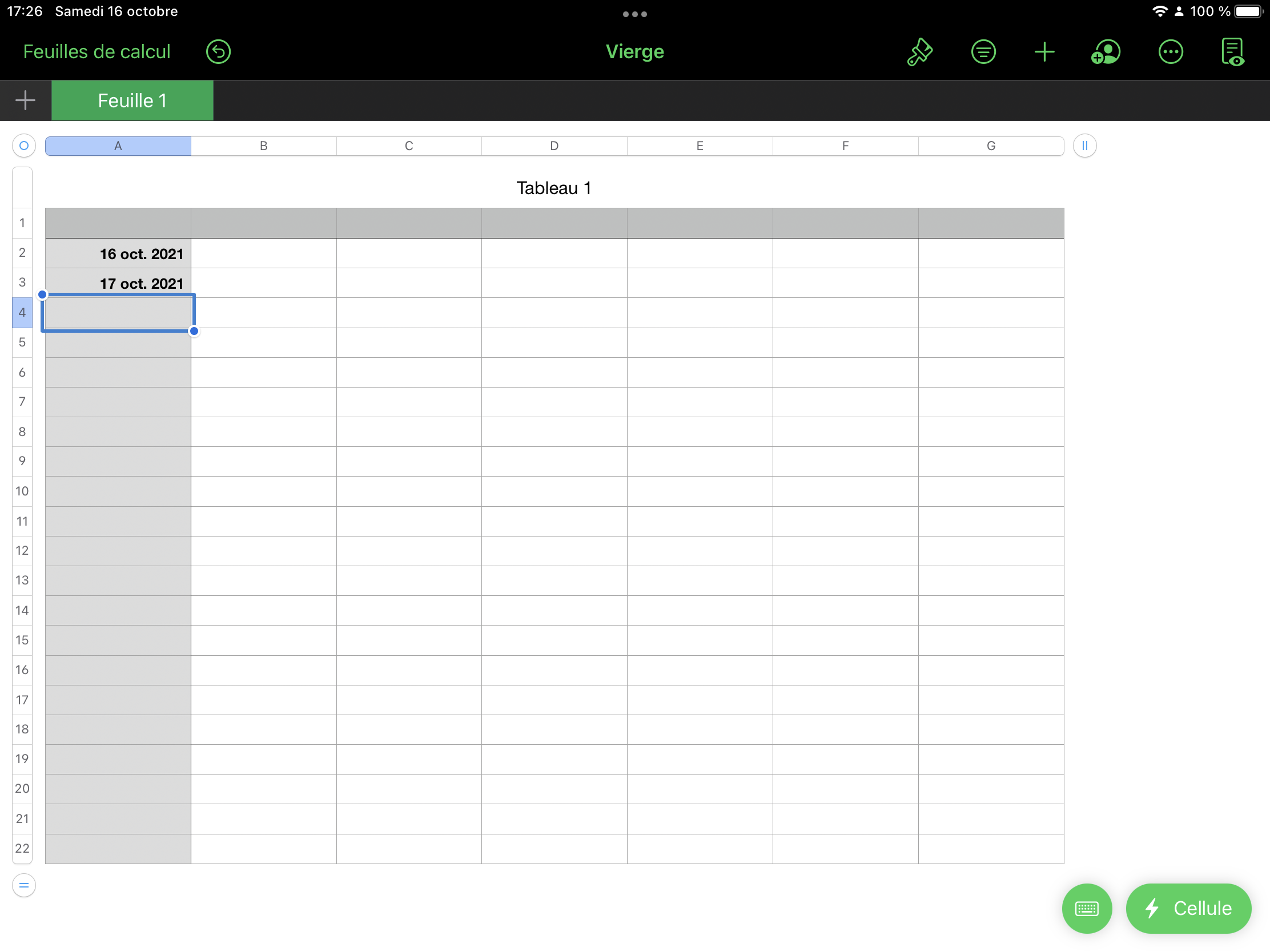Open the More options ellipsis menu
Screen dimensions: 1270x952
pyautogui.click(x=1170, y=51)
